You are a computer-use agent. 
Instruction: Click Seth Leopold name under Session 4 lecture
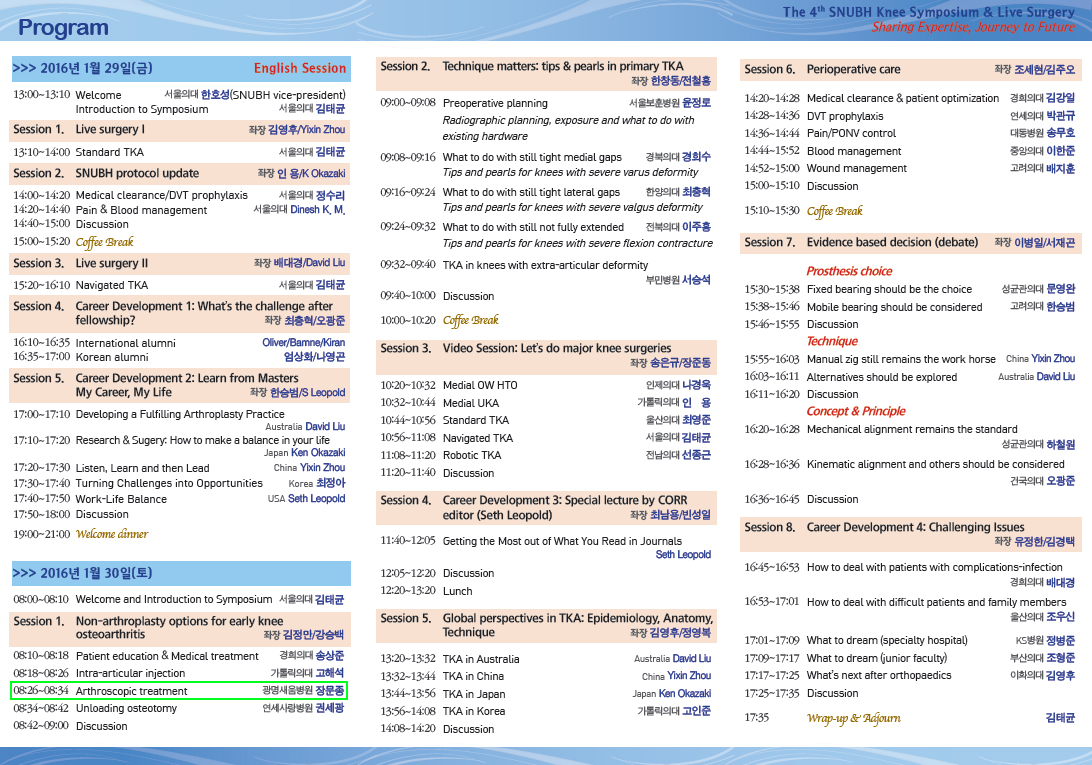(683, 555)
